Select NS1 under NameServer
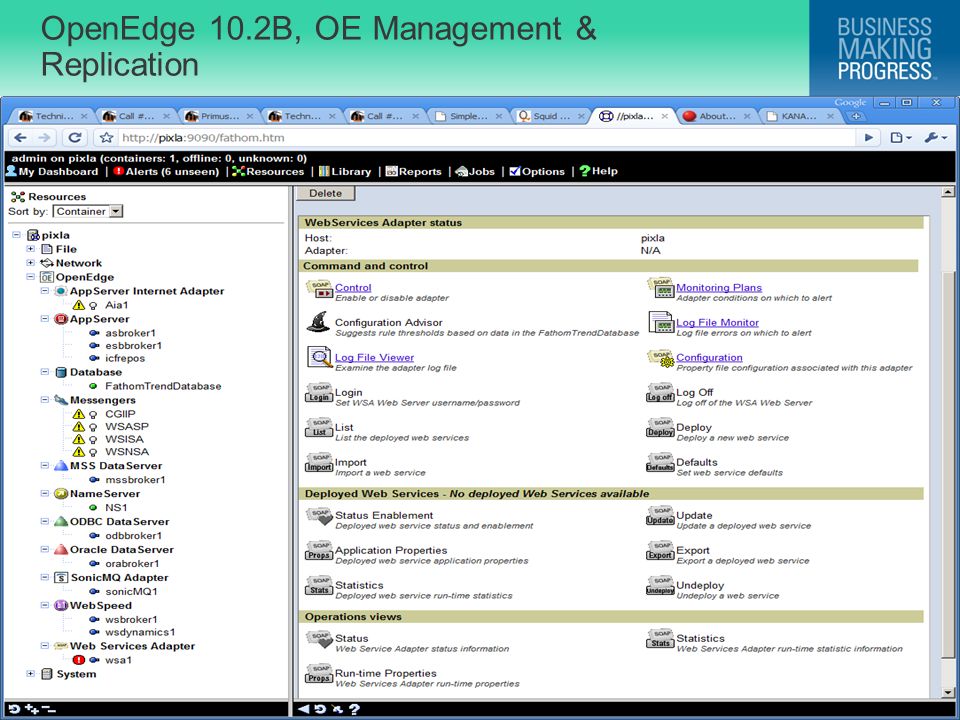Screen dimensions: 960x720 [x=116, y=508]
